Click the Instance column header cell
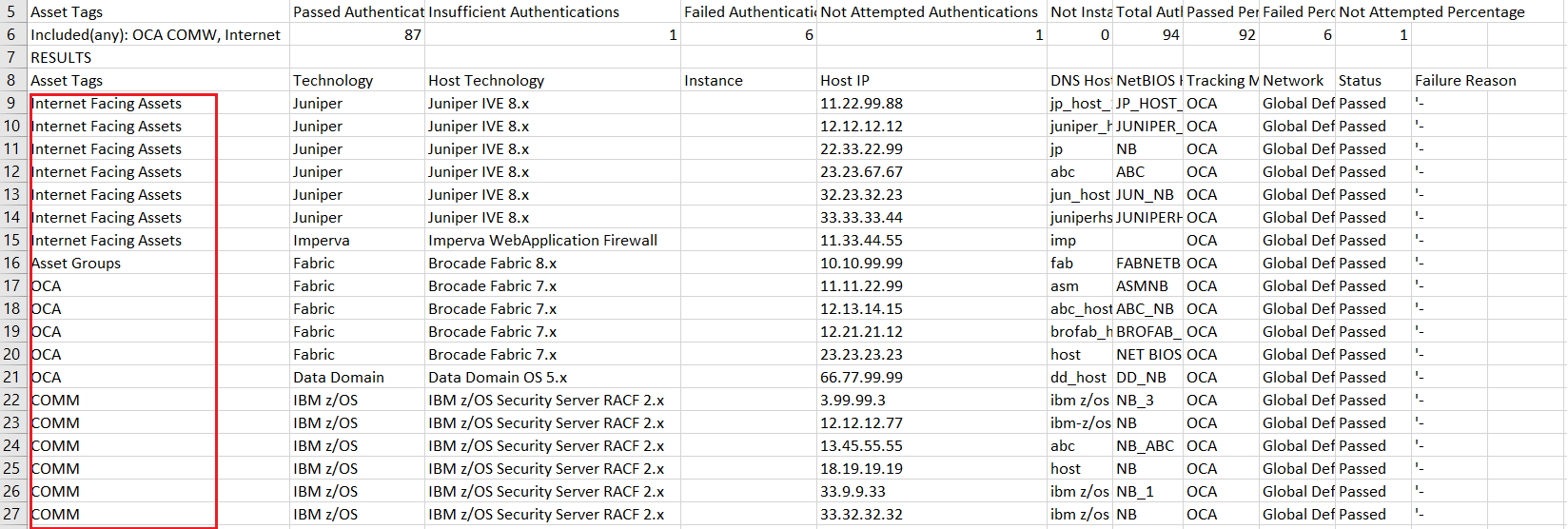 coord(749,80)
